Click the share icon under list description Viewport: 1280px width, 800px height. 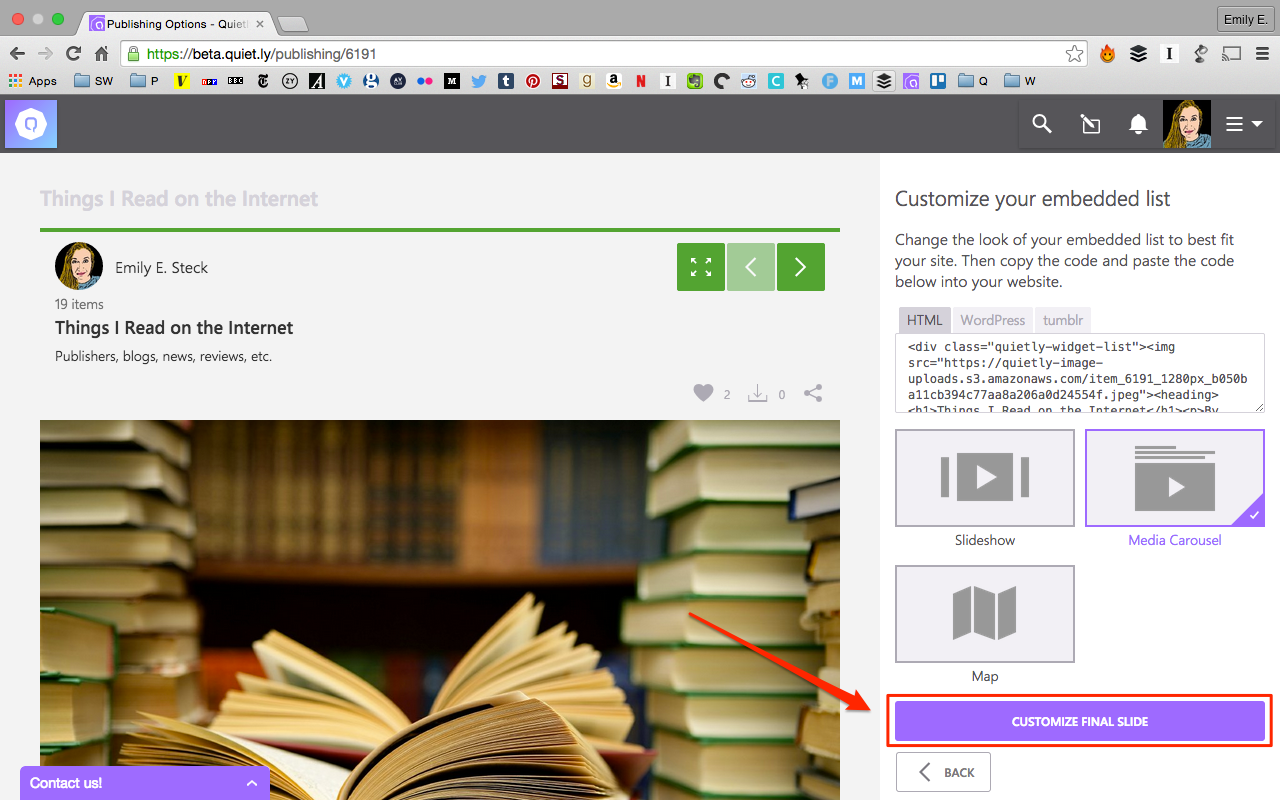(813, 393)
